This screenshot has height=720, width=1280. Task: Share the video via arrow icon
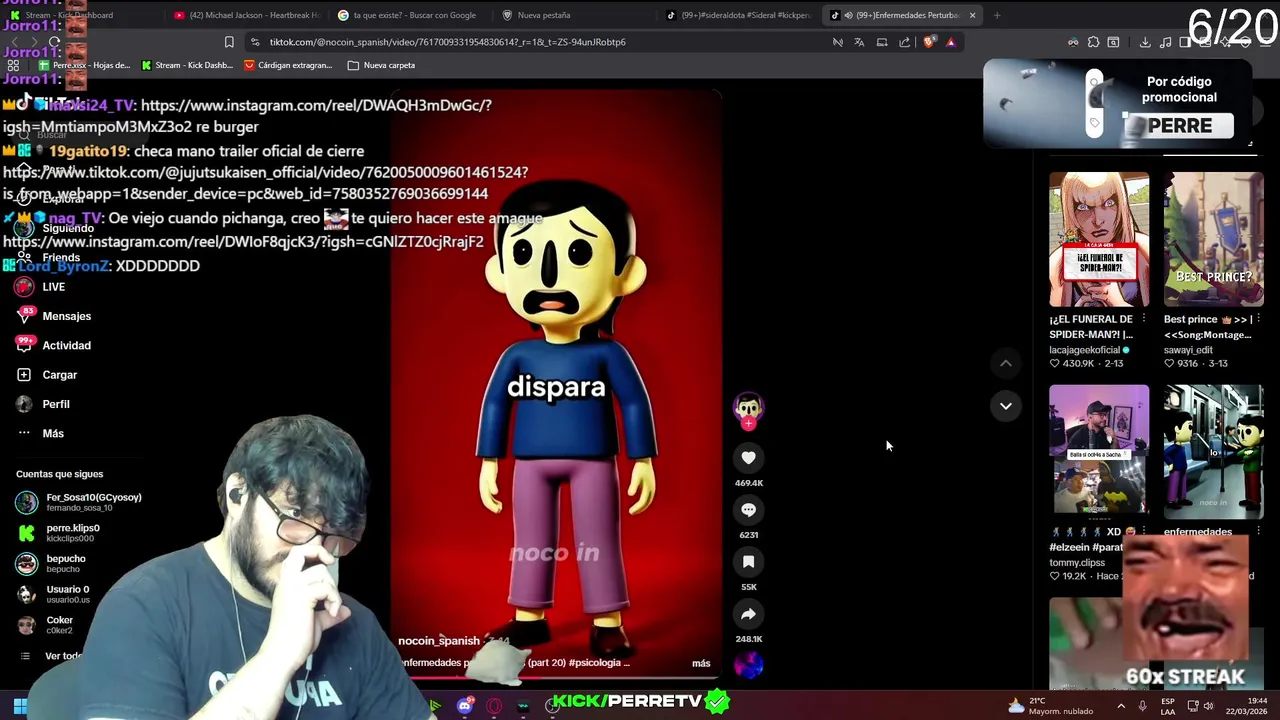(748, 614)
